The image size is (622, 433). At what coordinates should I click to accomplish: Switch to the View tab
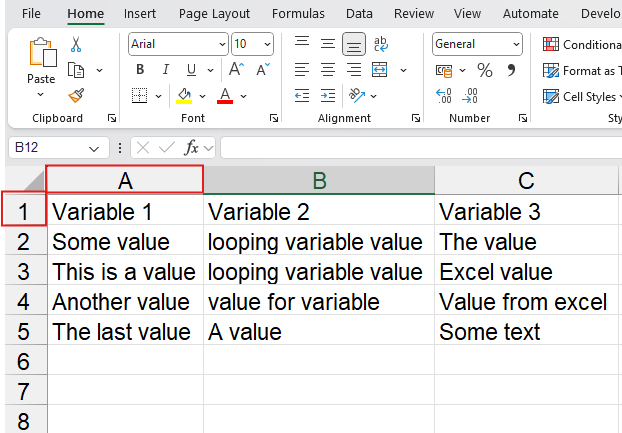tap(467, 13)
